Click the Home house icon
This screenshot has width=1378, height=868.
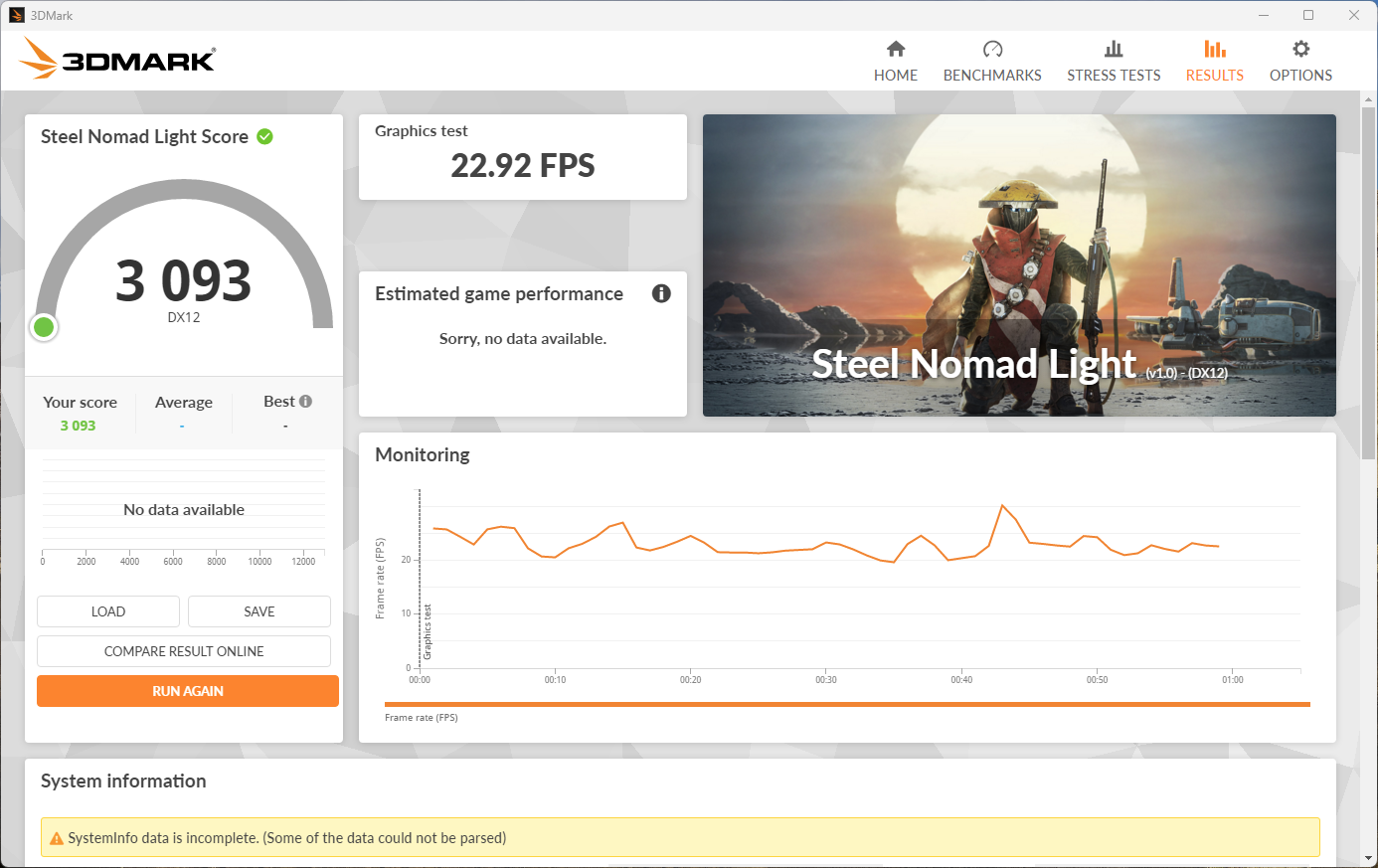896,49
